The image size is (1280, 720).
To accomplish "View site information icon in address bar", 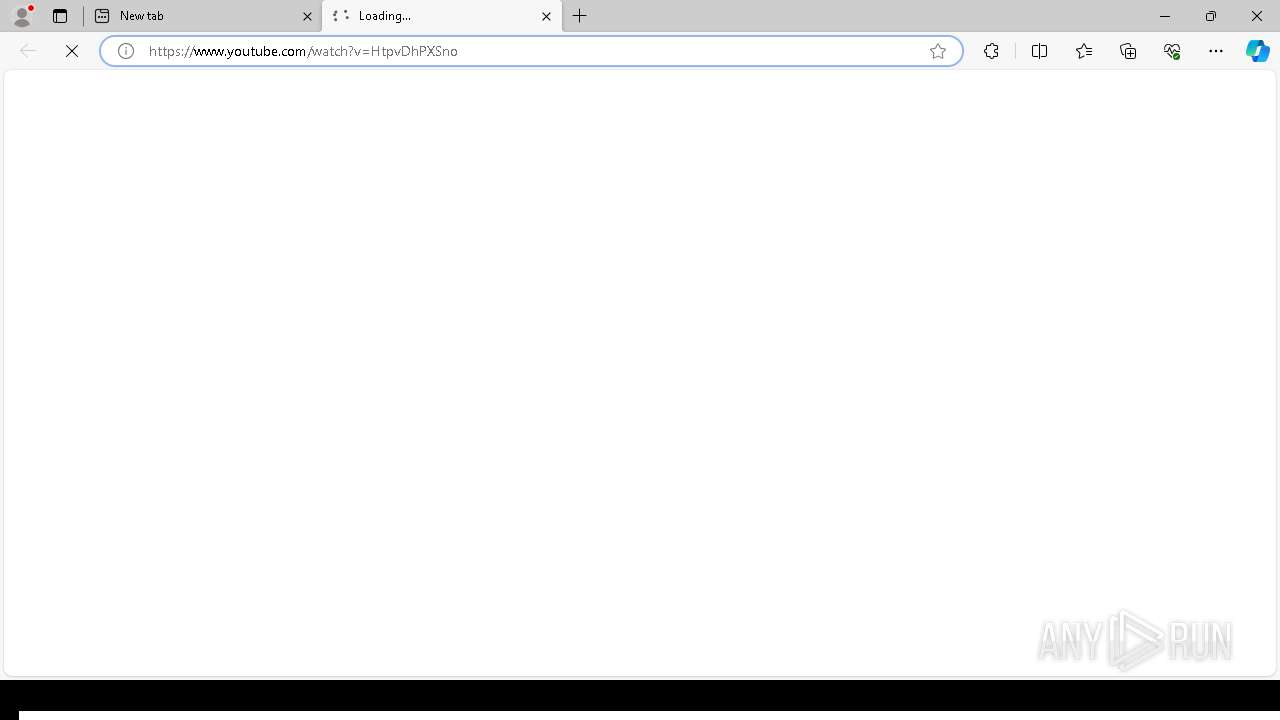I will (x=126, y=51).
